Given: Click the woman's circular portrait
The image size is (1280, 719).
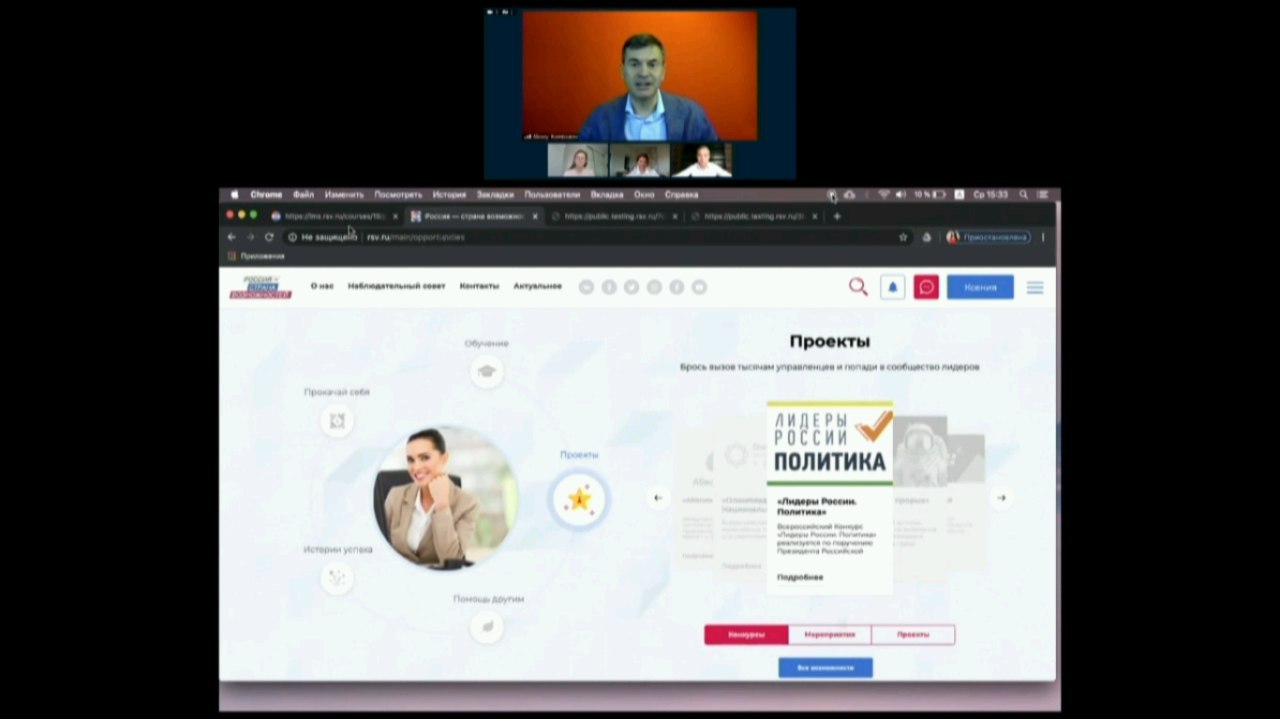Looking at the screenshot, I should point(446,498).
